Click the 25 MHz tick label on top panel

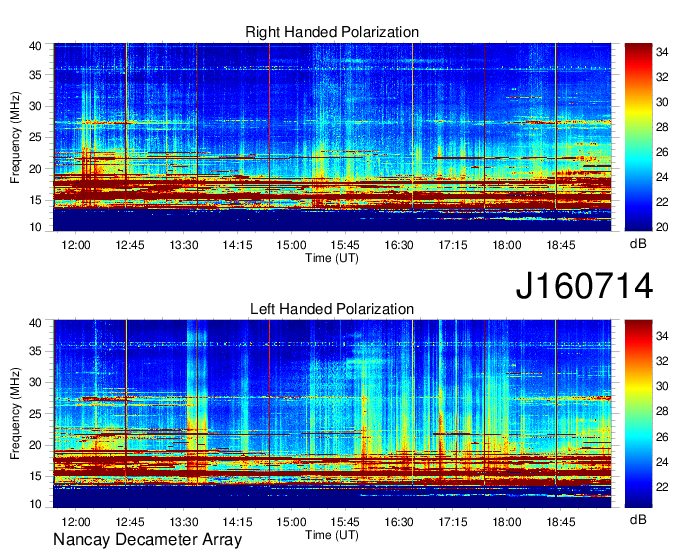pos(35,137)
